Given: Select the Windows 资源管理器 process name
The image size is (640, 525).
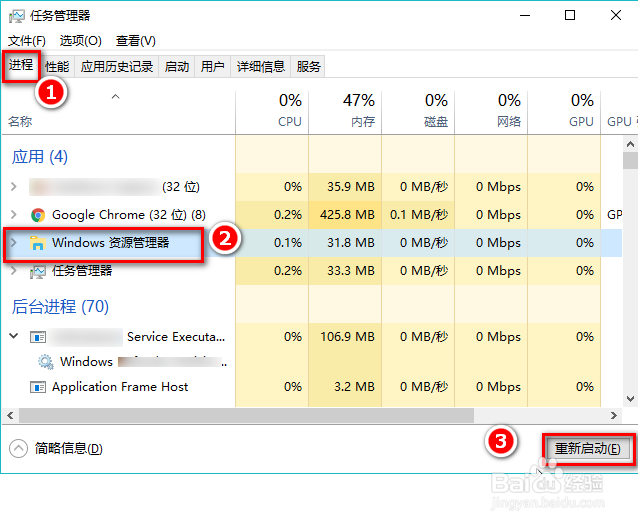Looking at the screenshot, I should pyautogui.click(x=111, y=243).
